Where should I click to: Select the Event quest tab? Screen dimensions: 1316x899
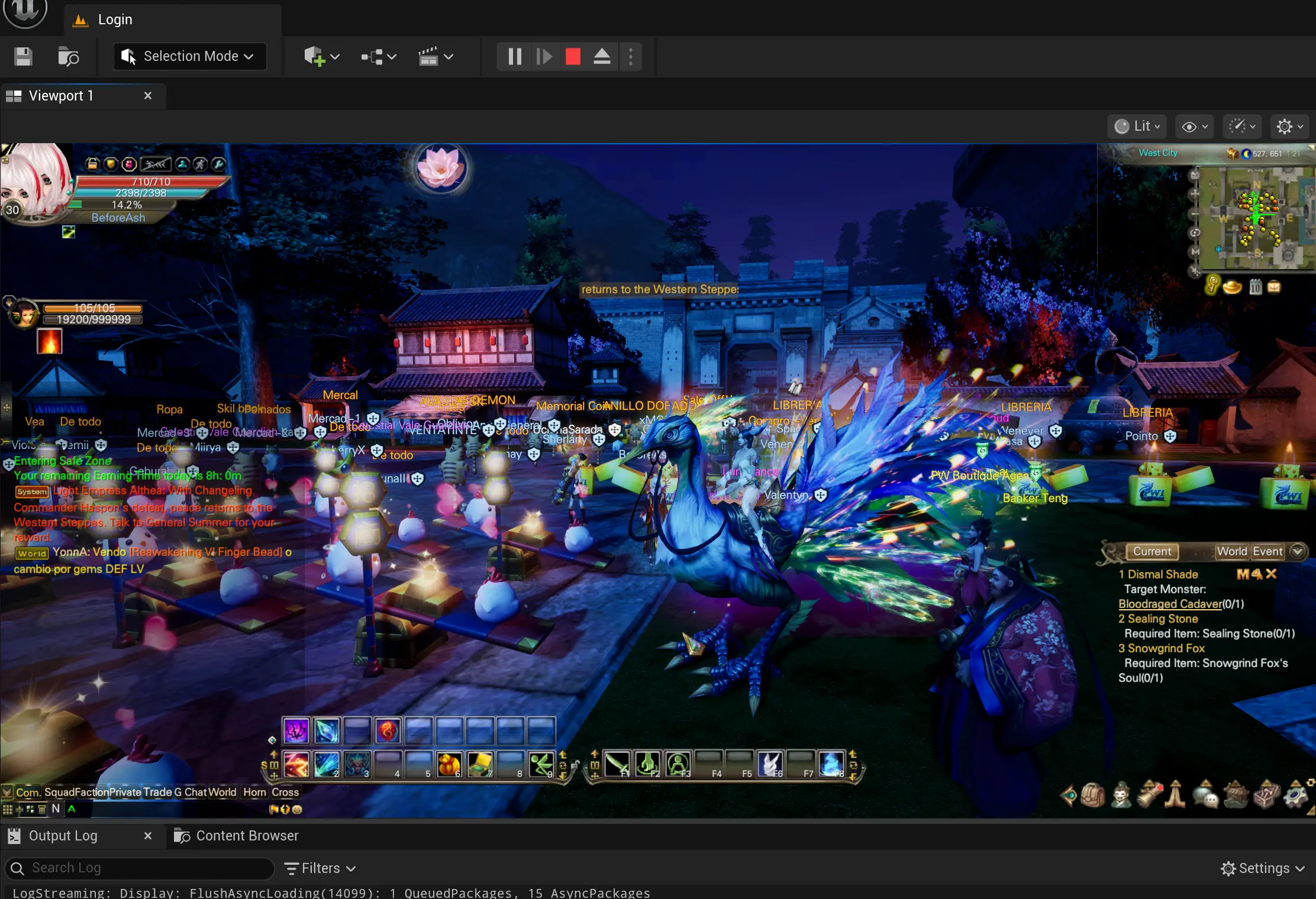[1267, 551]
